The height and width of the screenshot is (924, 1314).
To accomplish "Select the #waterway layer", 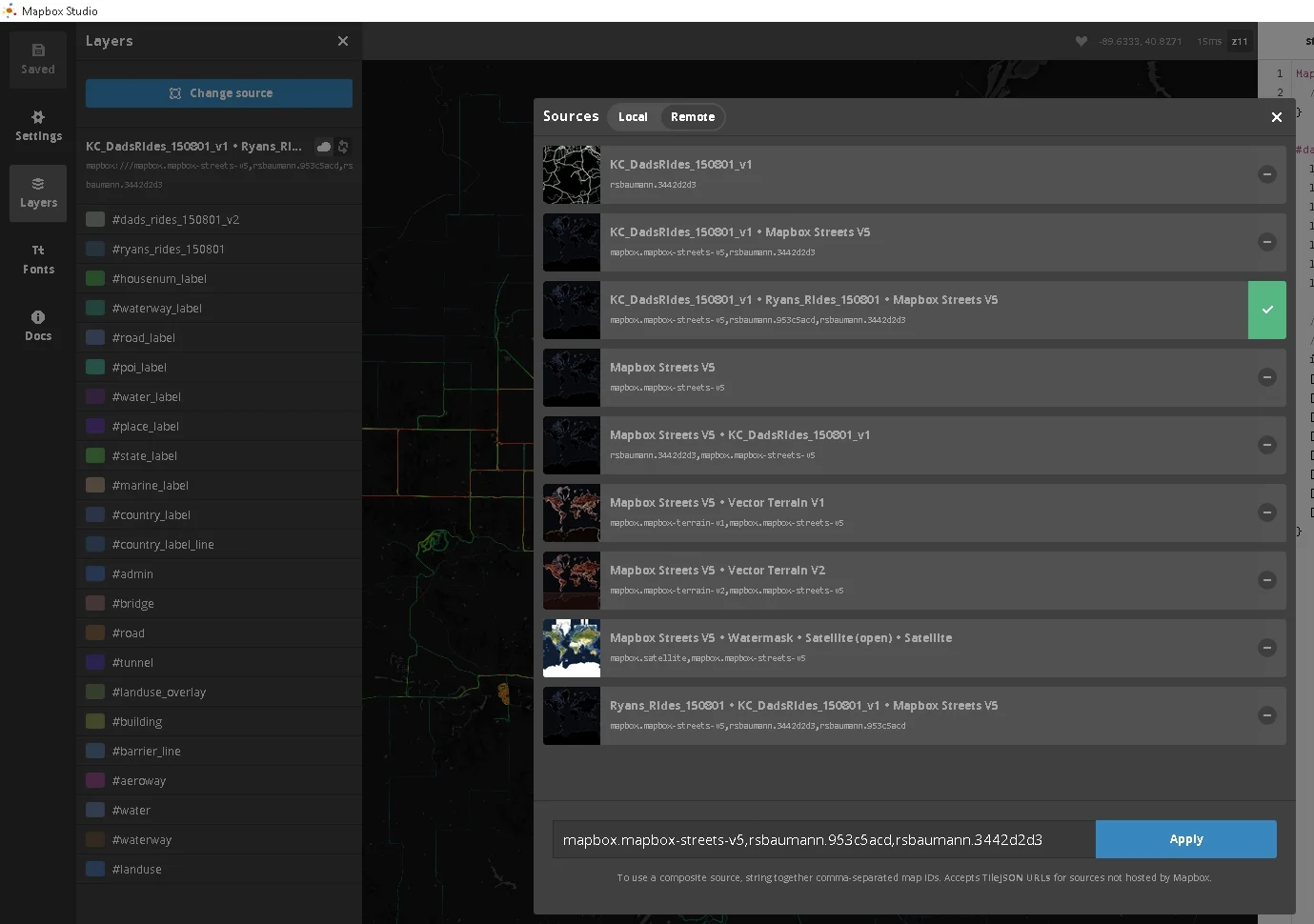I will click(x=219, y=839).
